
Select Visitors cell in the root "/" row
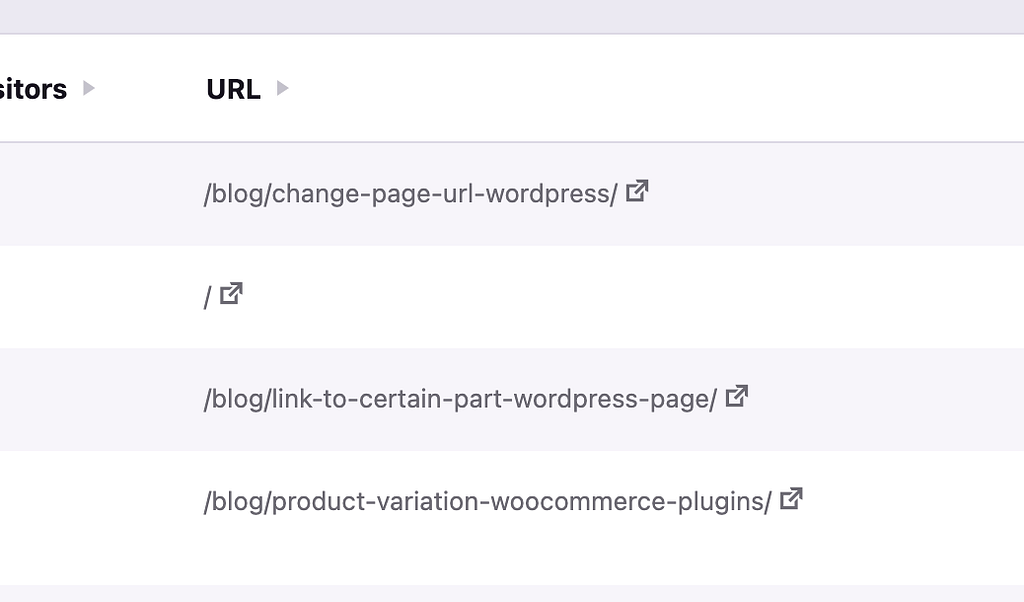pos(60,297)
